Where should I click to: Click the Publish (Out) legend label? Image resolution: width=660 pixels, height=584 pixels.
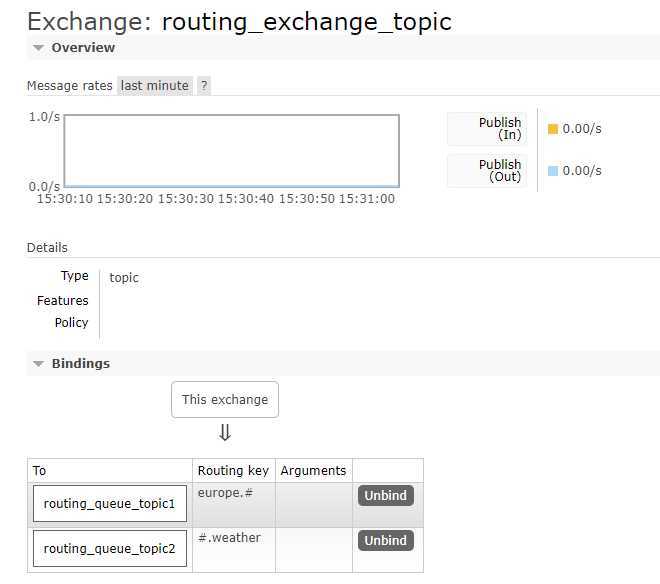pyautogui.click(x=500, y=171)
